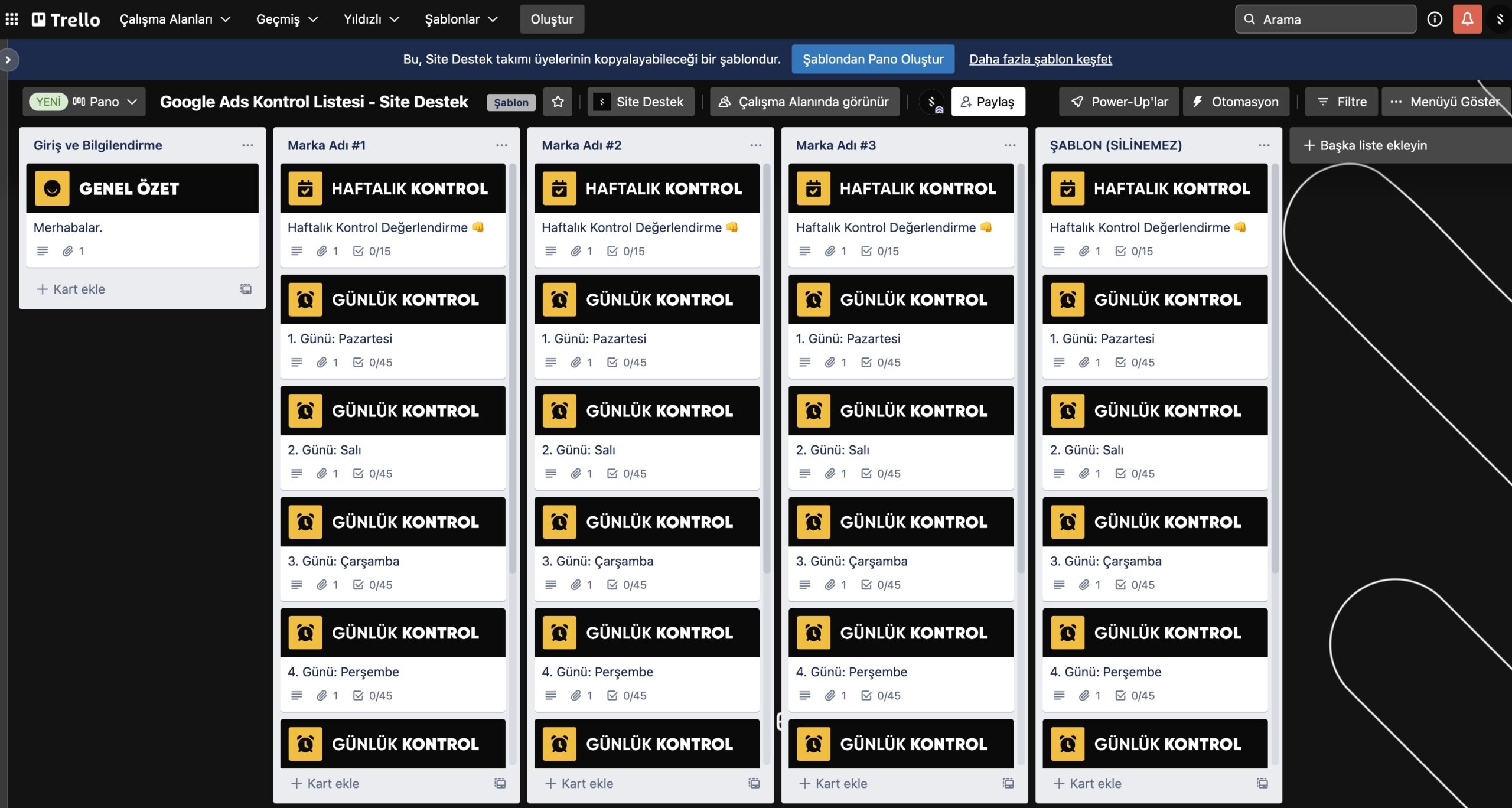Open list actions for ŞABLON (SİLİNEMEZ)
The width and height of the screenshot is (1512, 808).
[x=1264, y=145]
